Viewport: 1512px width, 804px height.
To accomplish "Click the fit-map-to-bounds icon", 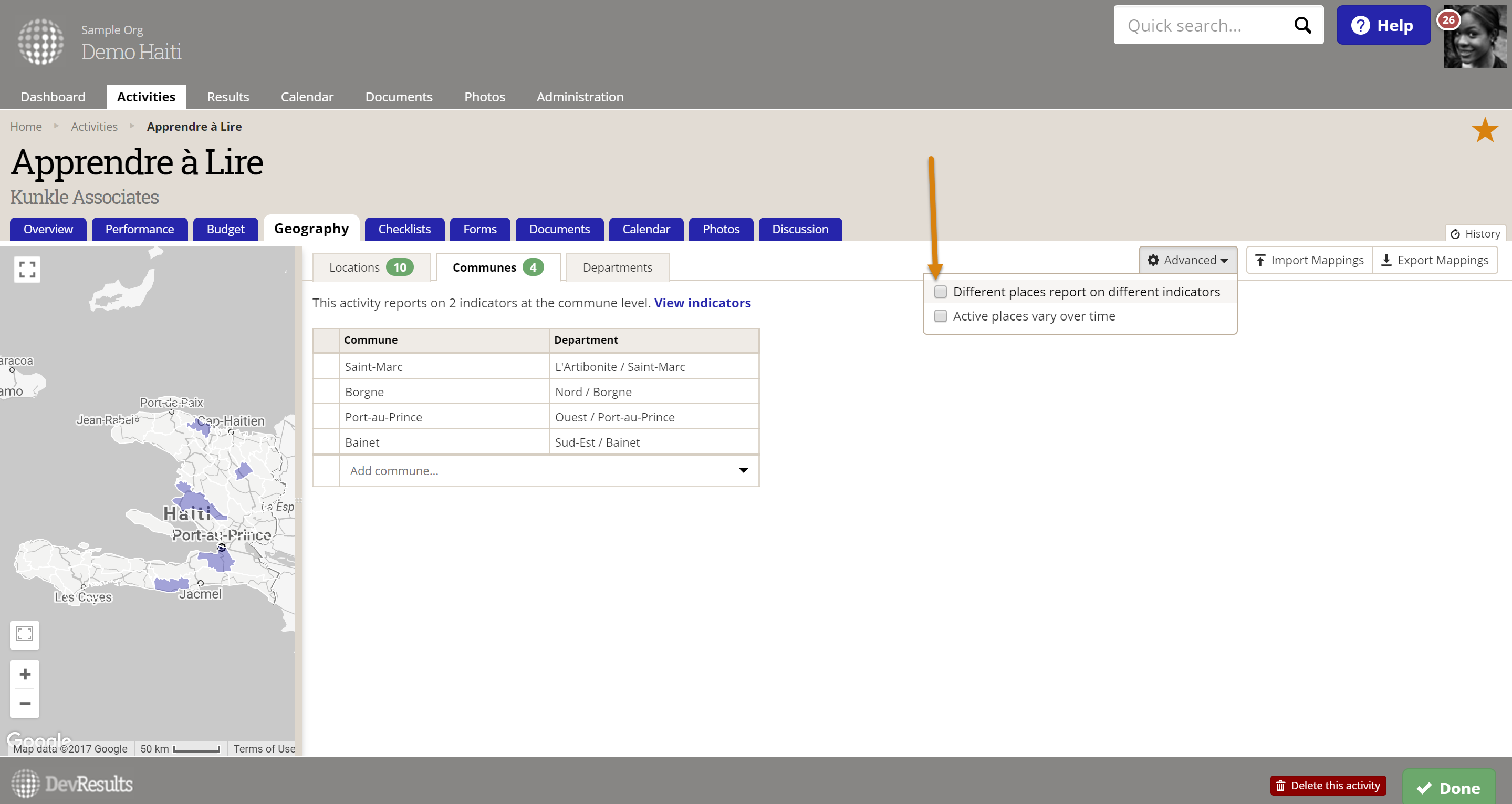I will click(25, 634).
